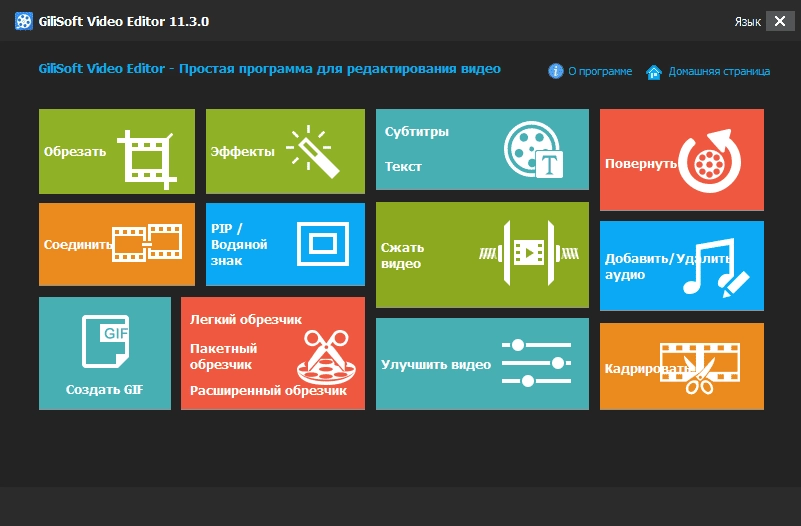The image size is (801, 526).
Task: Open the sliders icon for Улучшить видео
Action: tap(536, 363)
